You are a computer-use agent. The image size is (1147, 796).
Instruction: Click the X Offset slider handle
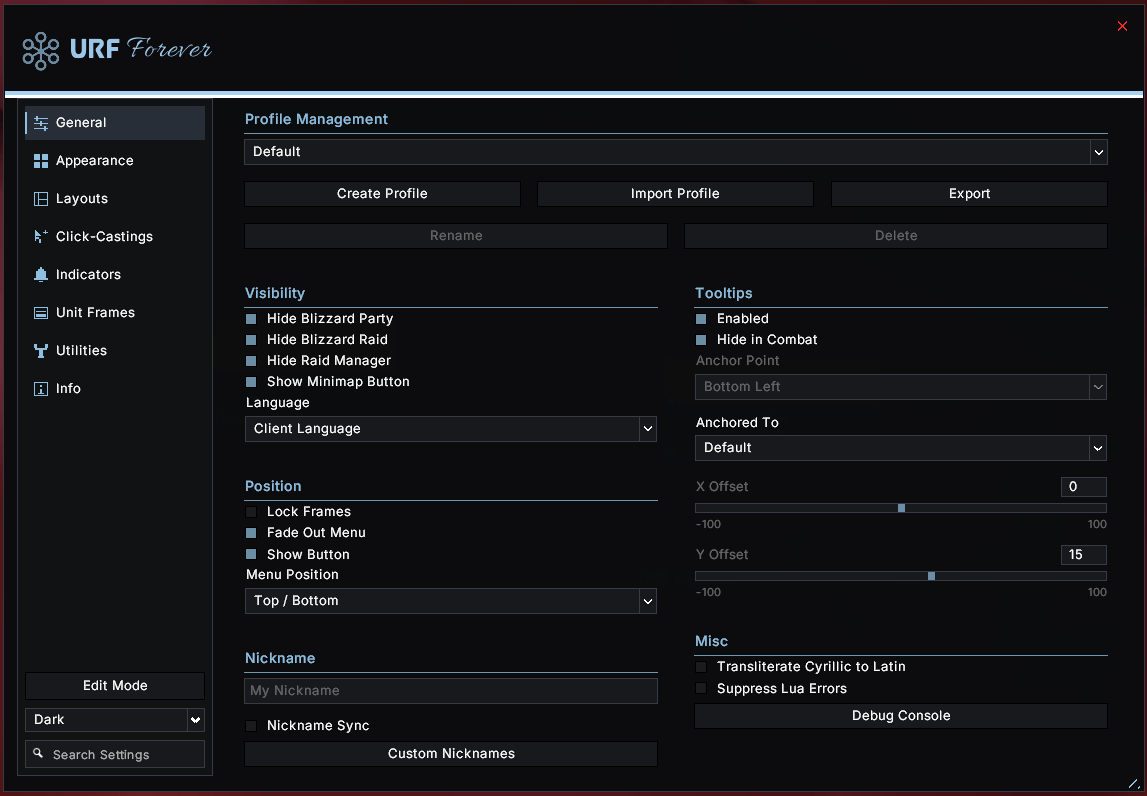click(x=901, y=508)
